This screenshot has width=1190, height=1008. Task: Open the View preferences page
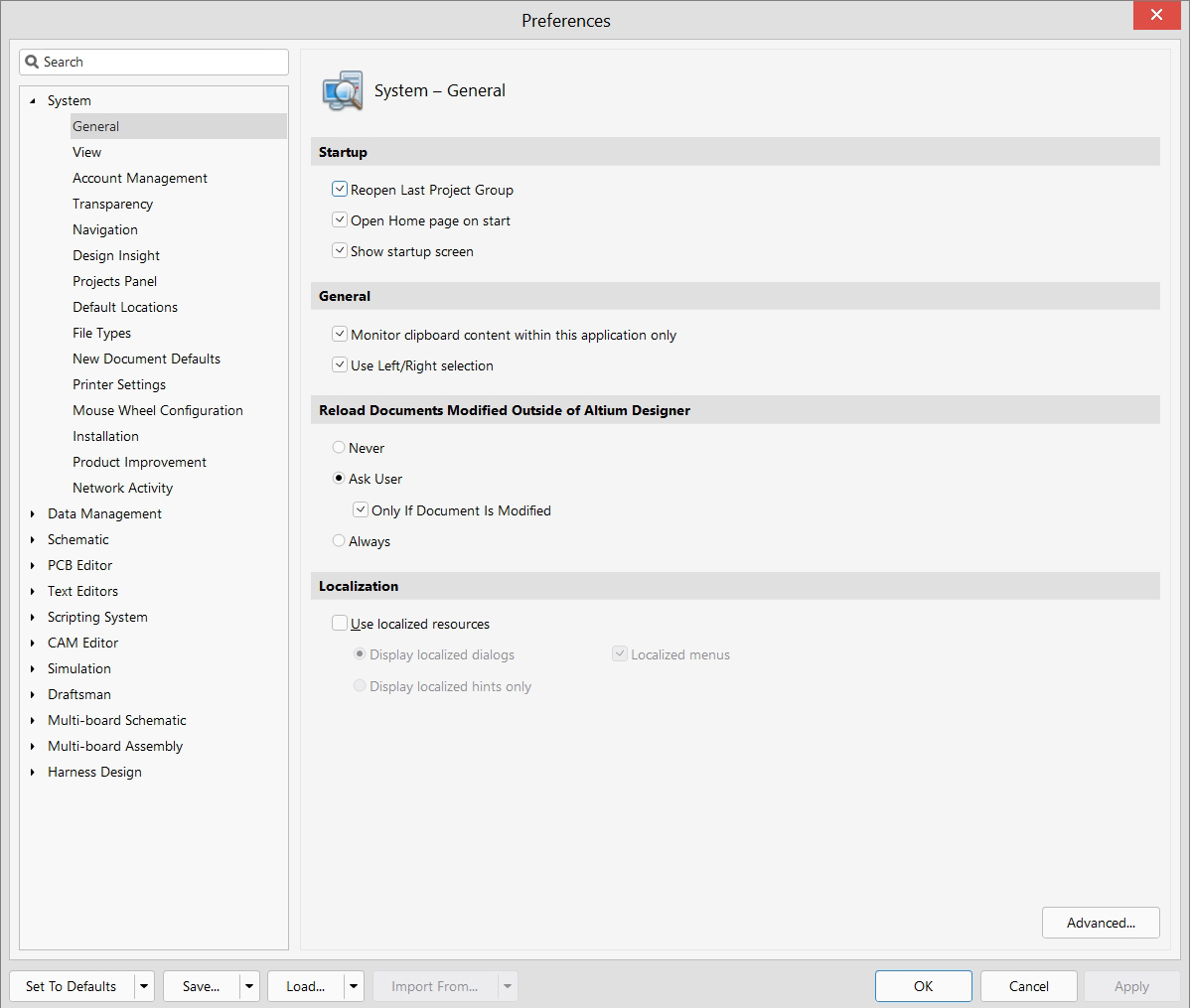(86, 152)
